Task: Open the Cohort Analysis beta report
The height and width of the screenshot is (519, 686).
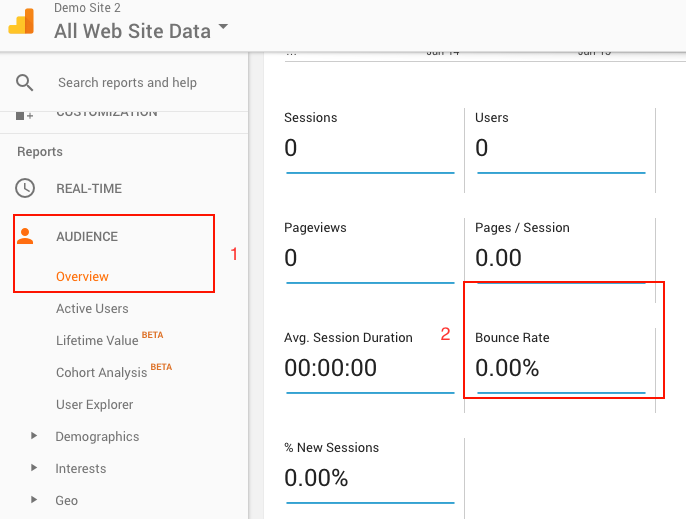Action: [x=101, y=373]
